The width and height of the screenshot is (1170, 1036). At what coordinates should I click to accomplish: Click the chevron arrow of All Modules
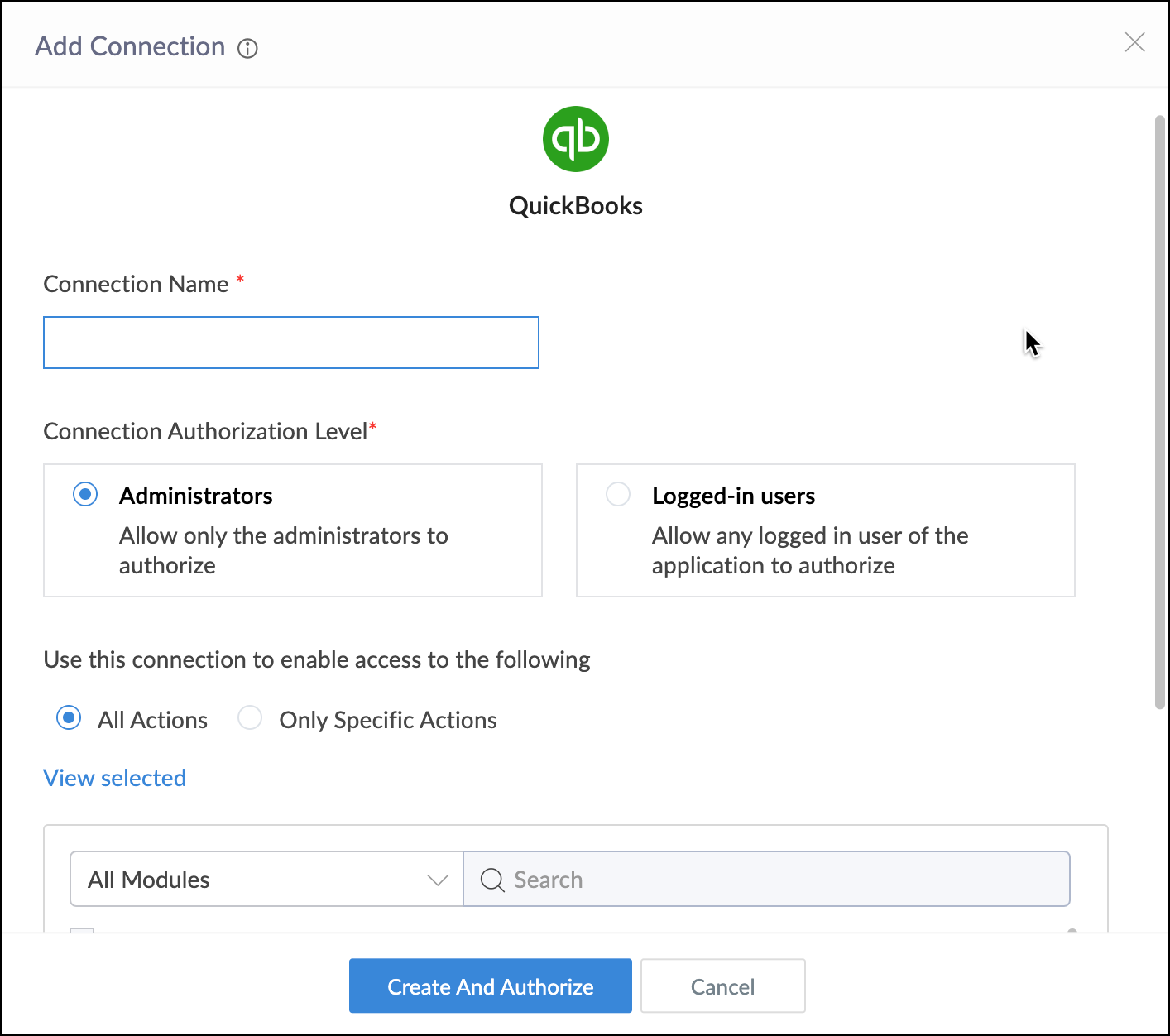click(438, 880)
